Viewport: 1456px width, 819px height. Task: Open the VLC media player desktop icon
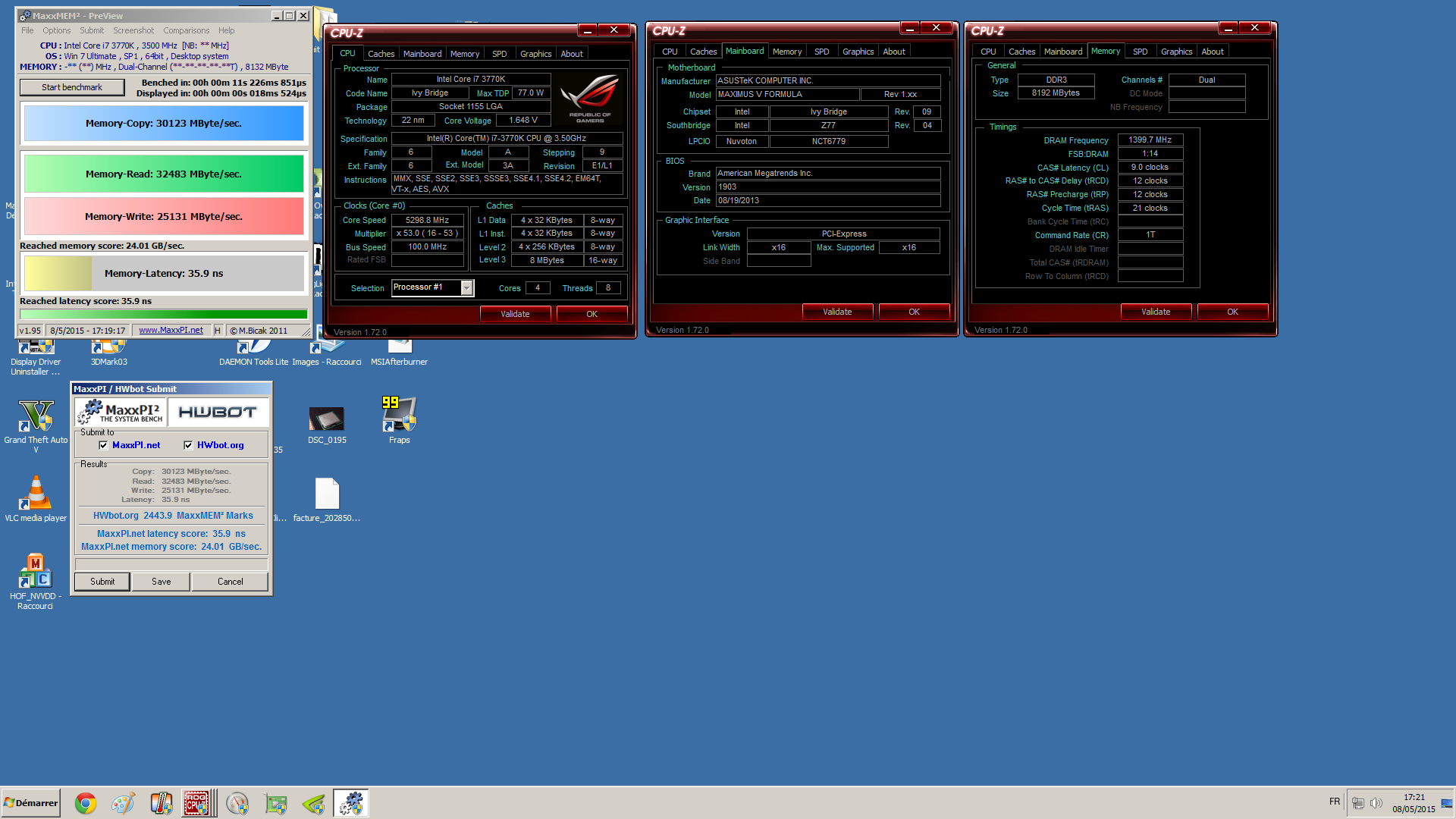[36, 499]
